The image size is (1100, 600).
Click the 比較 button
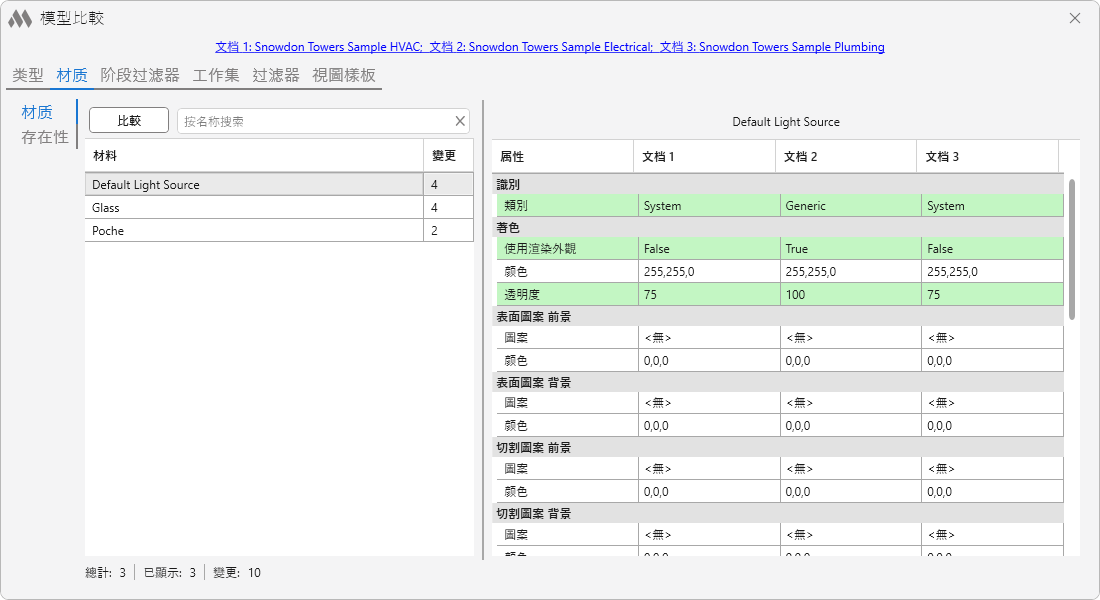pyautogui.click(x=129, y=120)
